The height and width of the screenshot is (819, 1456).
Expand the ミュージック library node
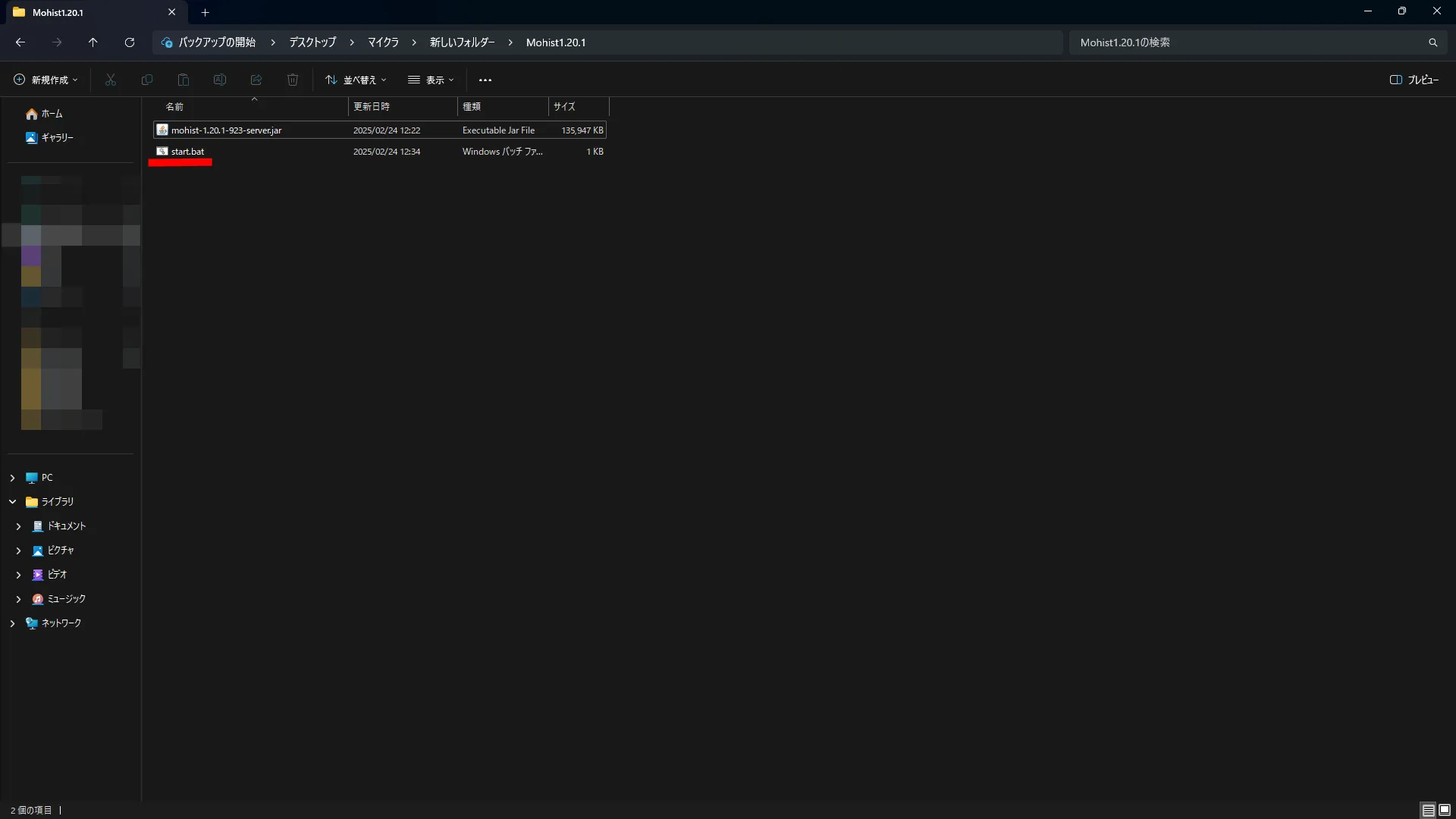coord(18,599)
